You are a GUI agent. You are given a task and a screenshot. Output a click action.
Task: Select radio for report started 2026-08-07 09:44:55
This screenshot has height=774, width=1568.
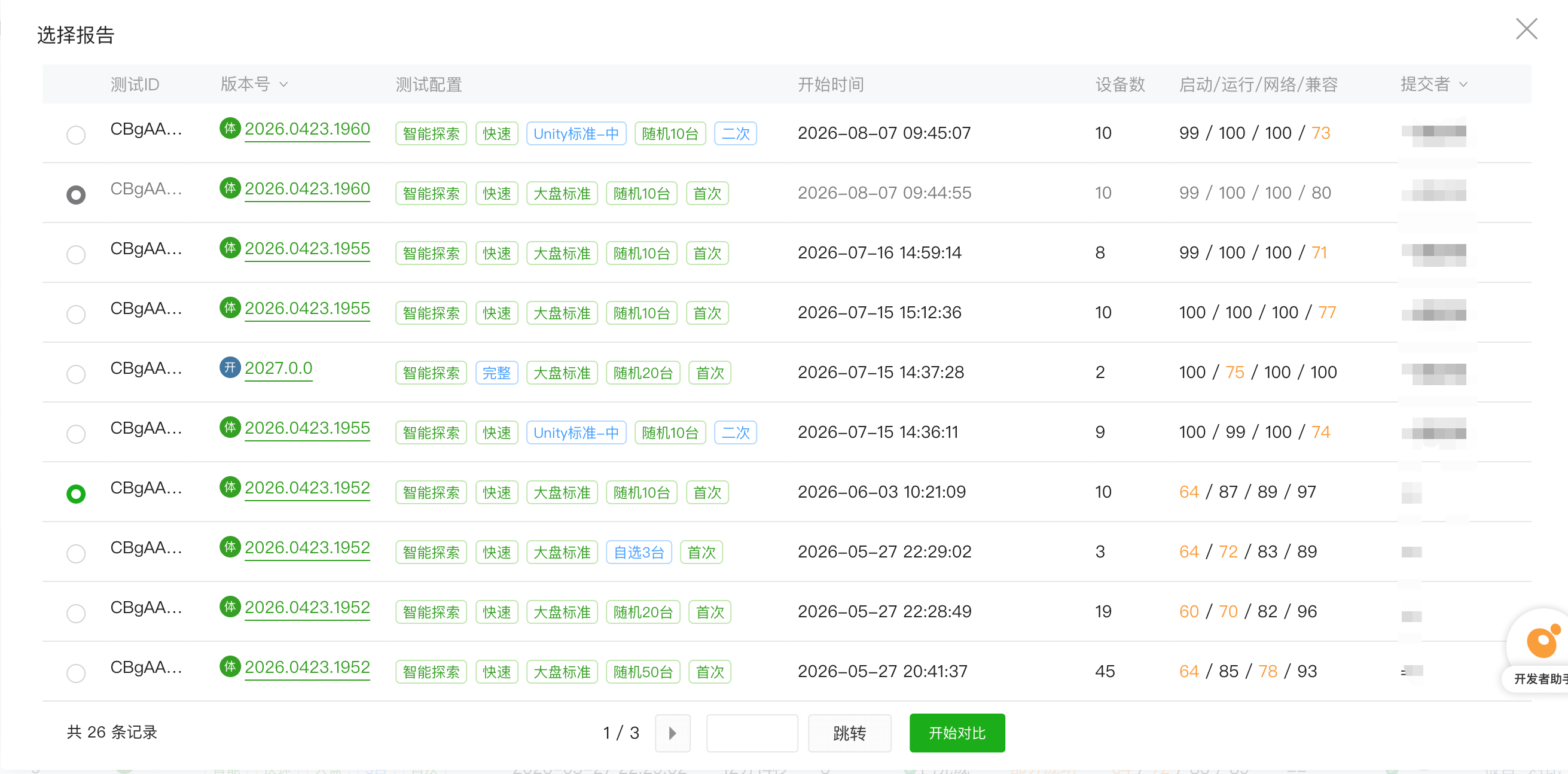pos(76,194)
